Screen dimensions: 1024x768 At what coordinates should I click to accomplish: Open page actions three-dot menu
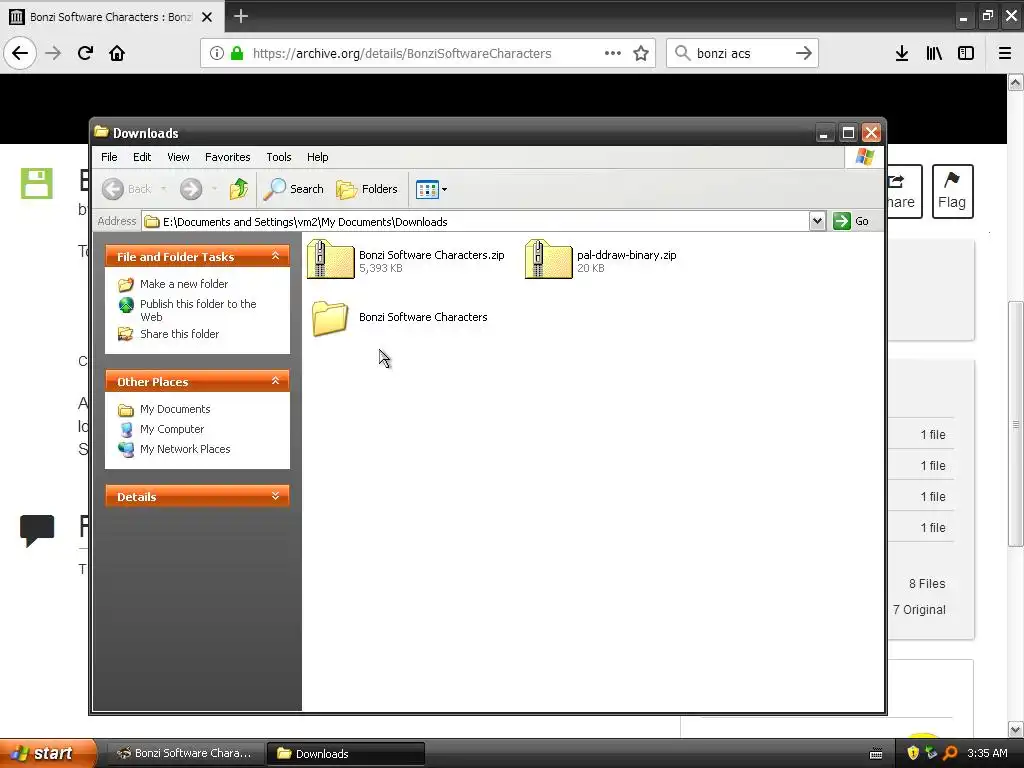pyautogui.click(x=613, y=53)
